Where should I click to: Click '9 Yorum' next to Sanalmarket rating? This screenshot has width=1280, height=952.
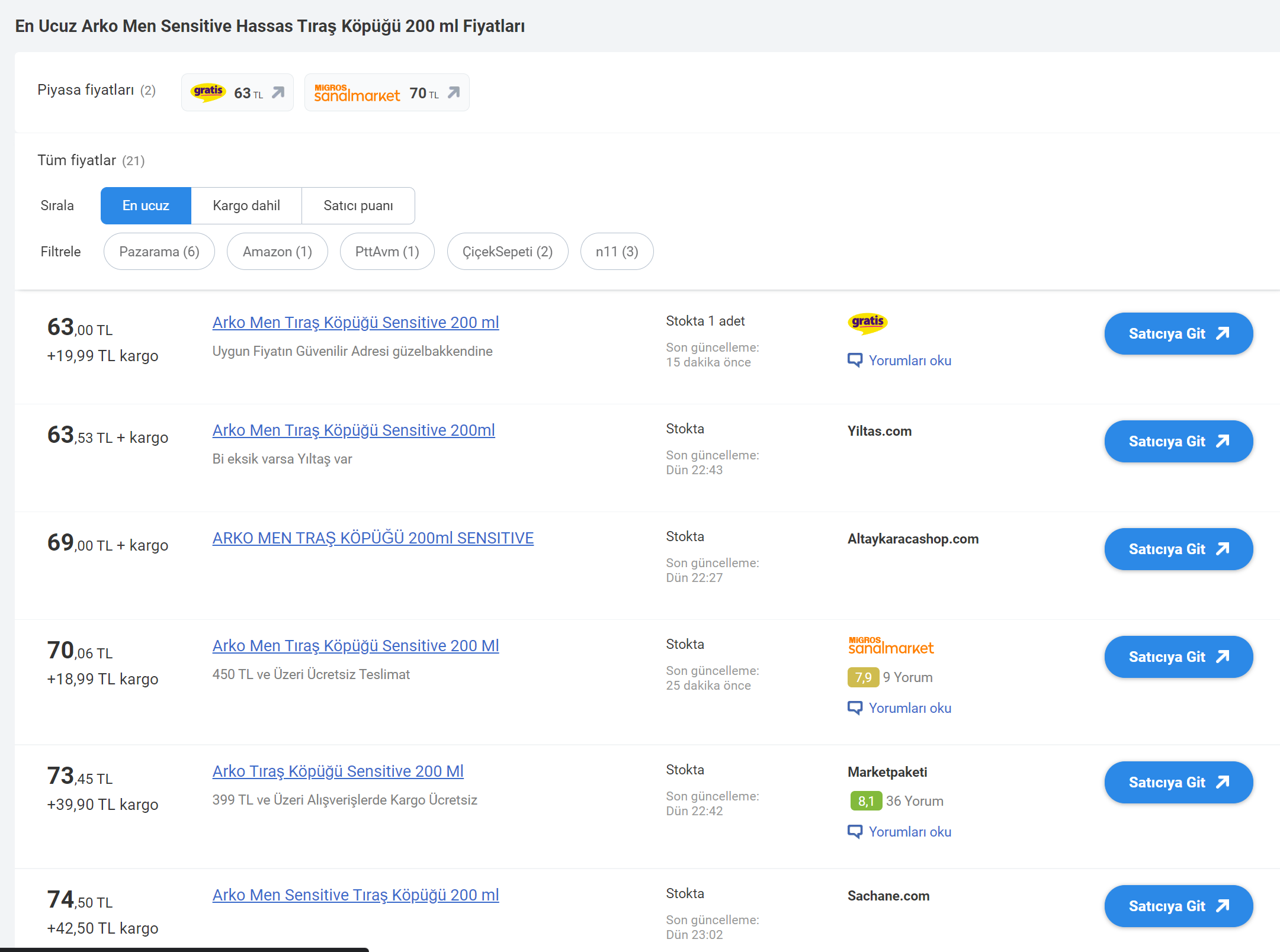tap(907, 677)
